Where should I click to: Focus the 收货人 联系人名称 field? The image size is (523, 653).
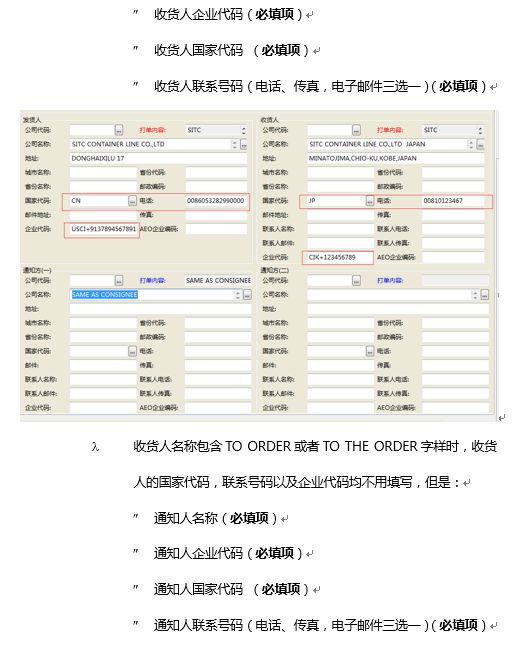coord(341,229)
